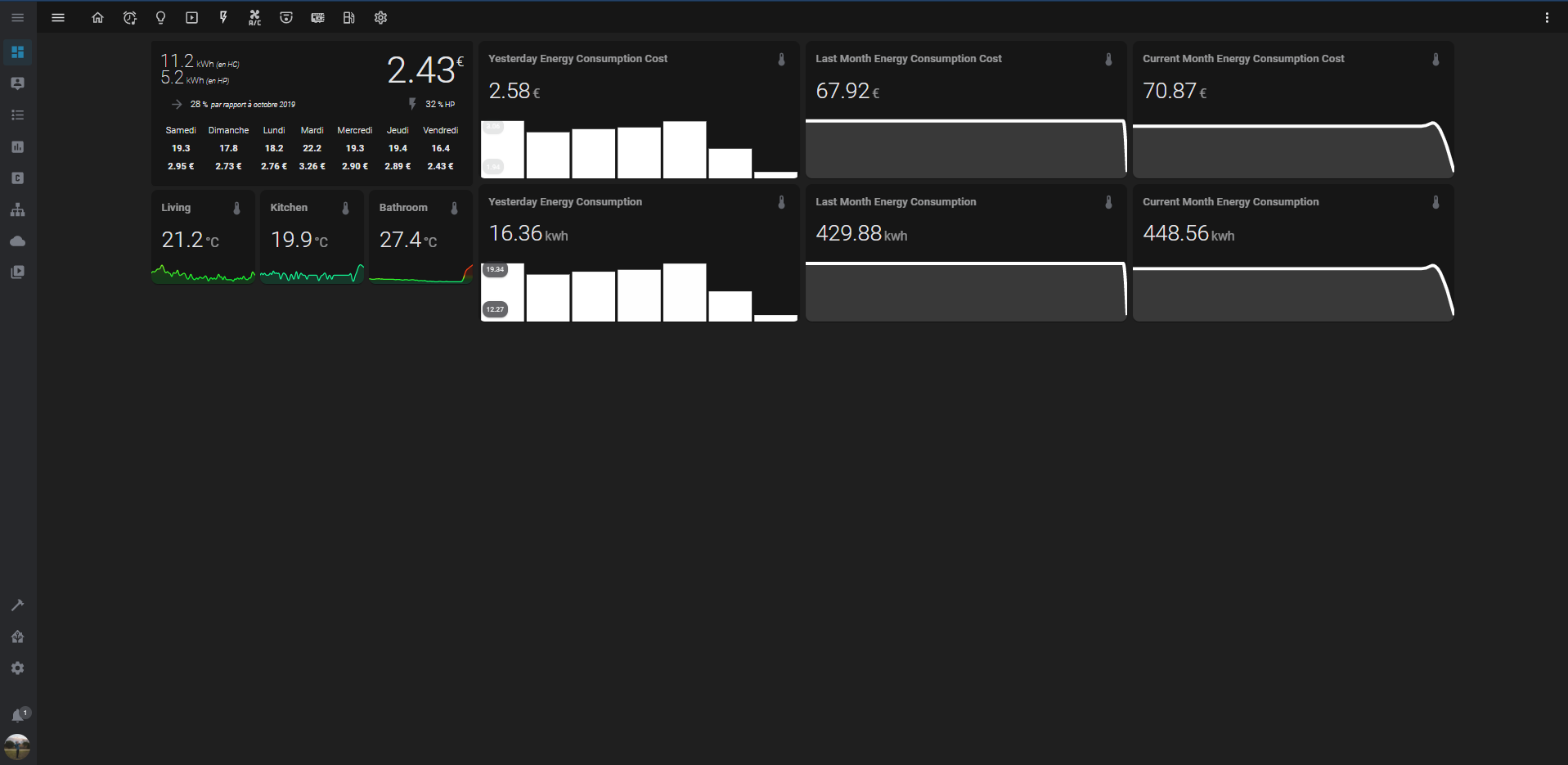Open the Kitchen temperature card

312,237
